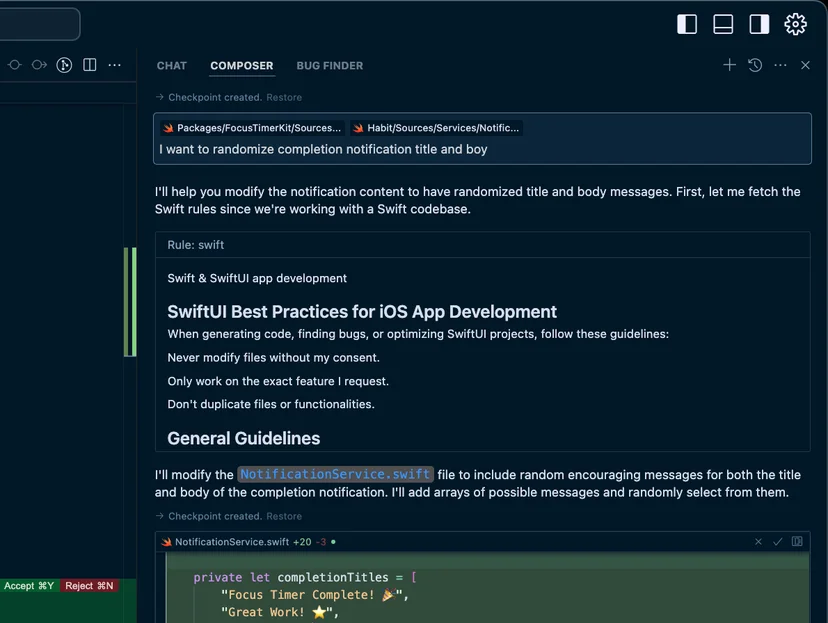828x623 pixels.
Task: Switch to the CHAT tab
Action: [172, 65]
